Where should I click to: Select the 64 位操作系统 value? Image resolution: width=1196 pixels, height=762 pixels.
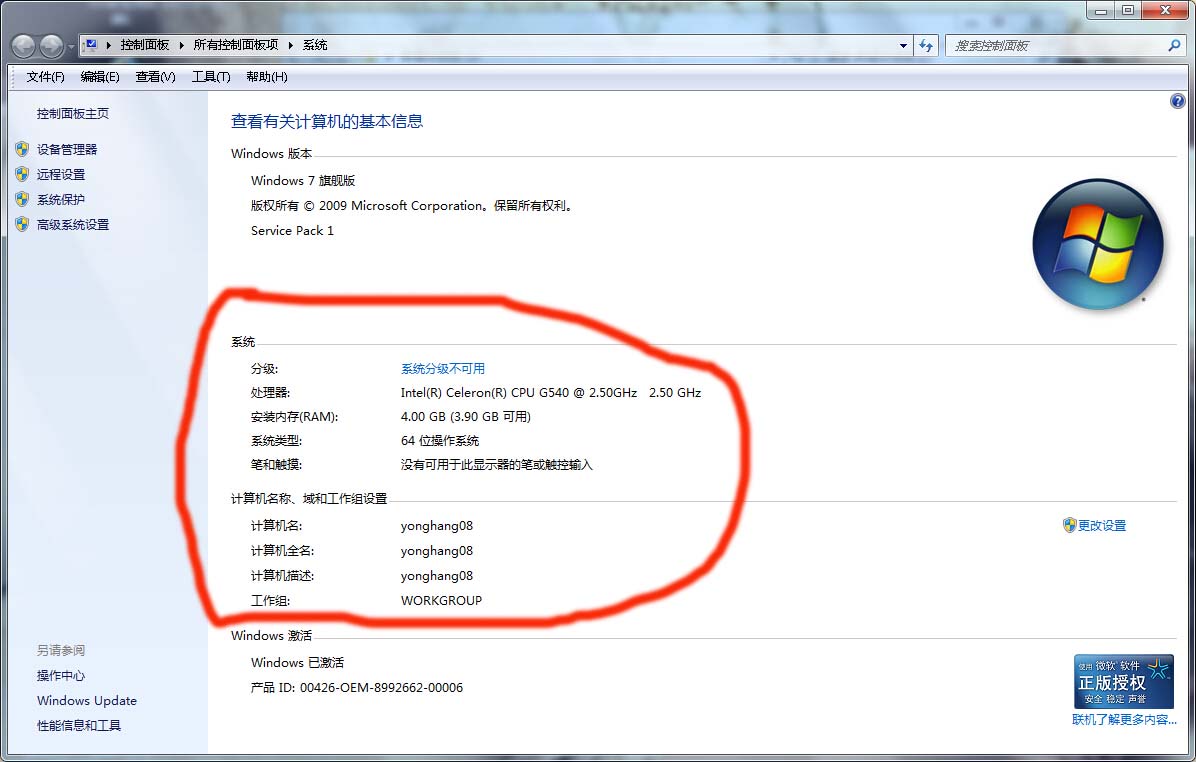point(440,441)
